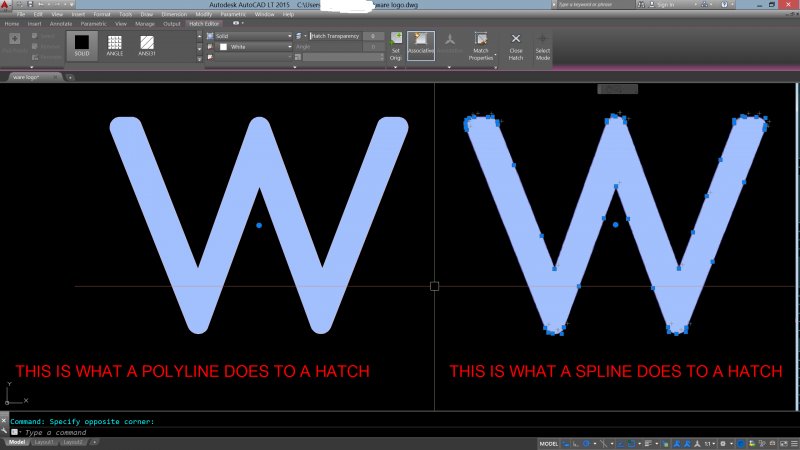Open Match Properties tool
This screenshot has height=450, width=800.
pos(481,44)
